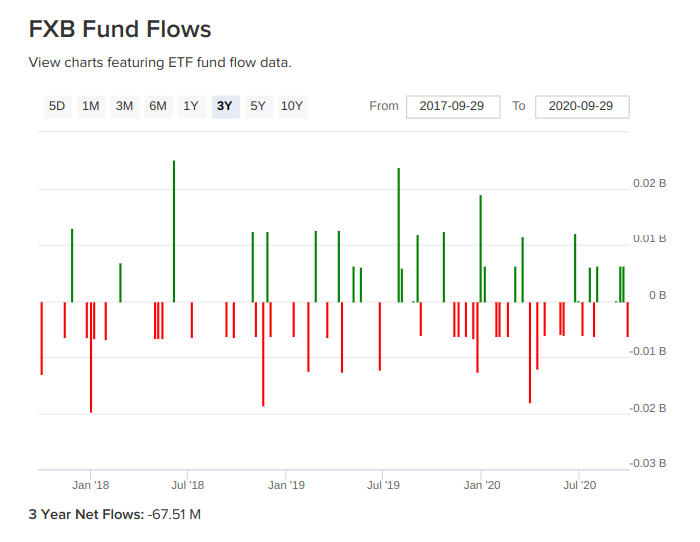Choose the 3M range button

(x=124, y=106)
